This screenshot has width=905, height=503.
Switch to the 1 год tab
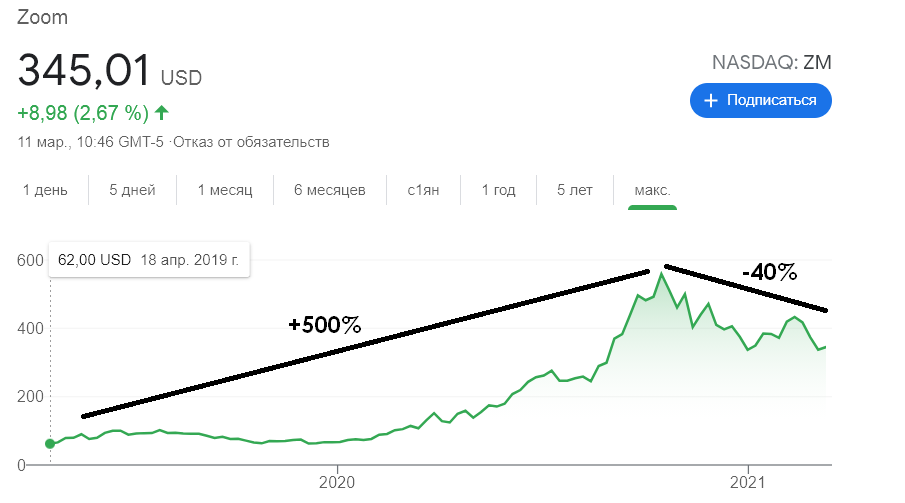[498, 190]
